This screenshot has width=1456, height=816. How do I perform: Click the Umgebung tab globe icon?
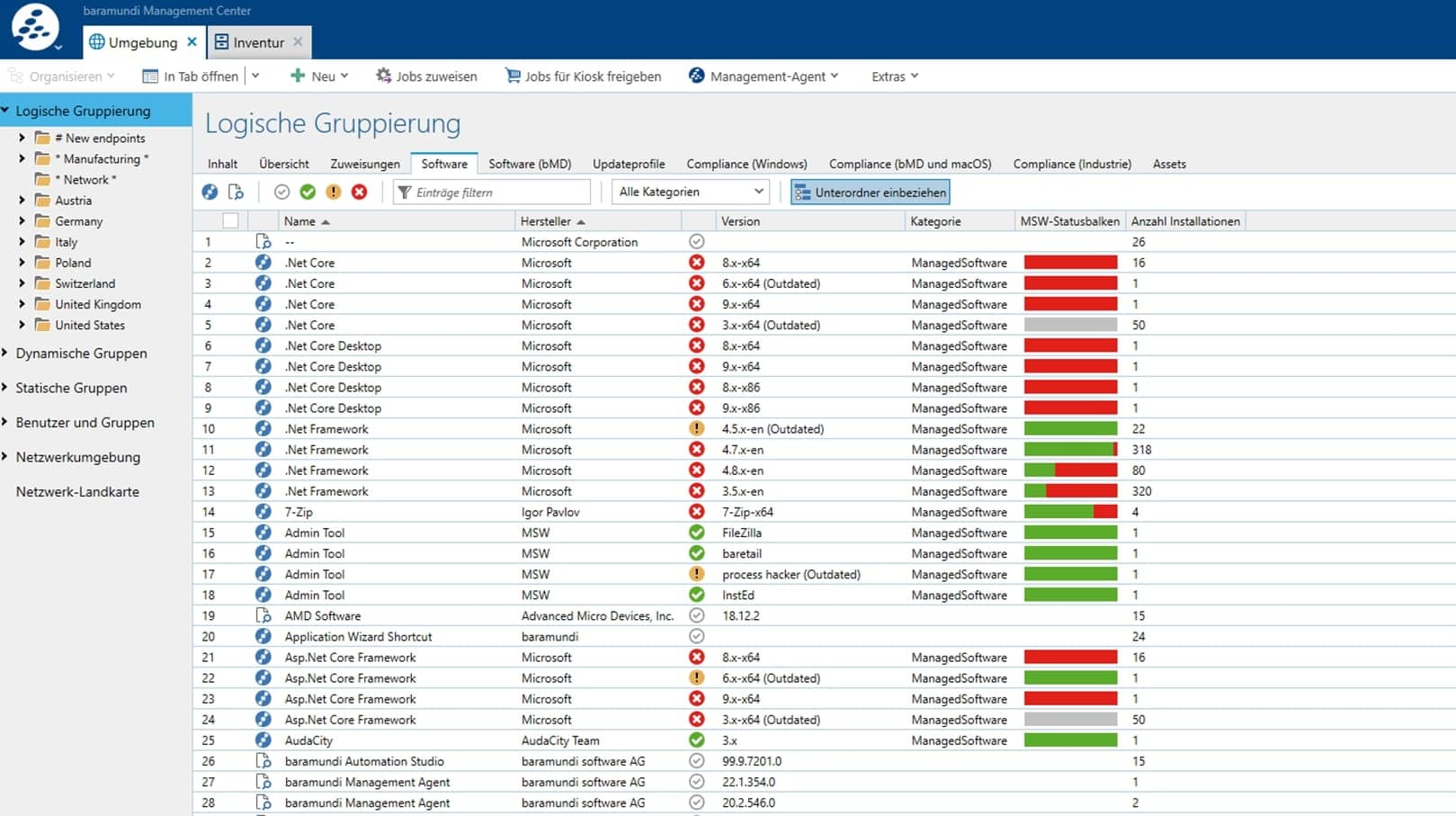tap(96, 42)
